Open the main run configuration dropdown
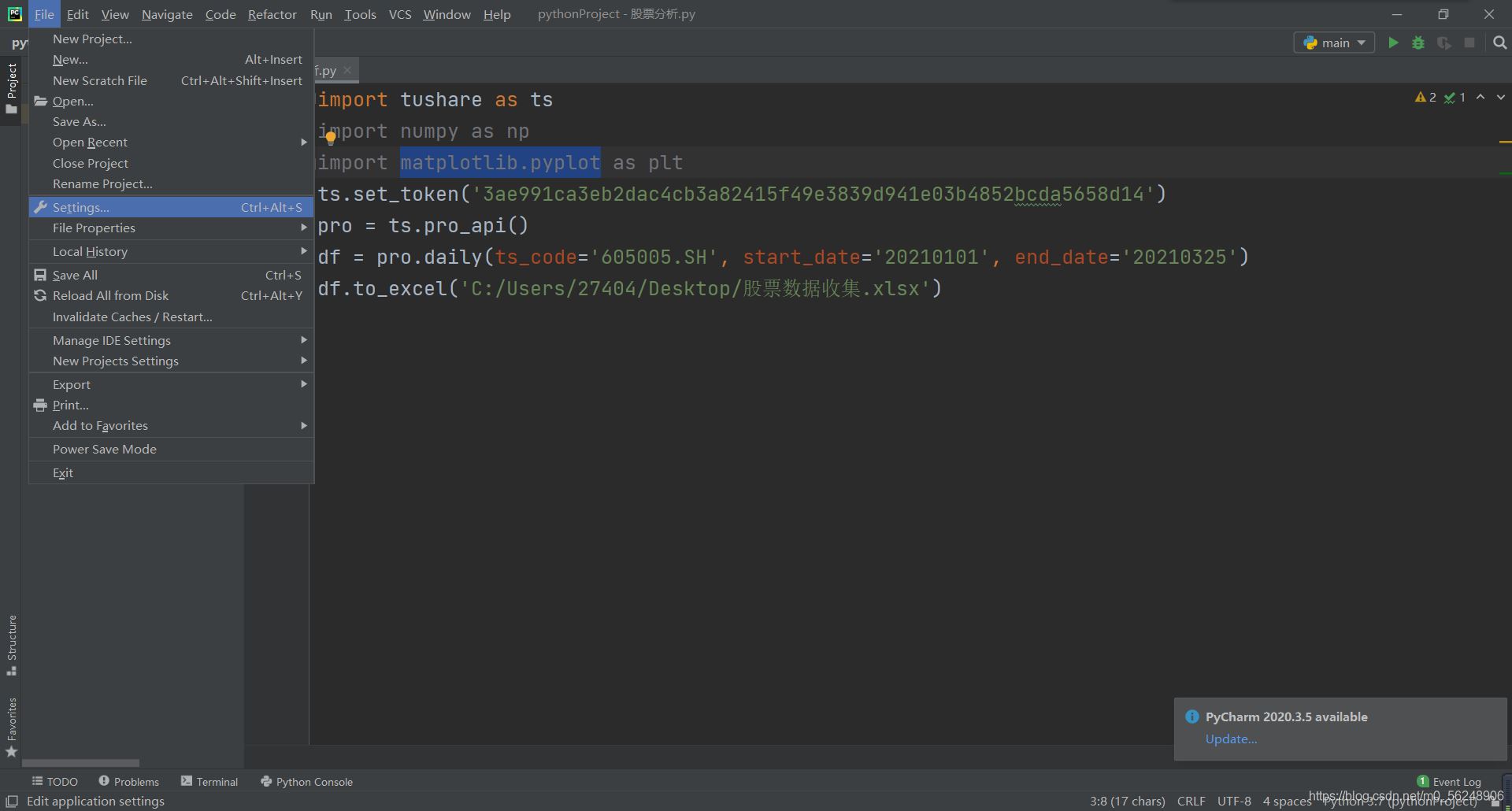This screenshot has height=811, width=1512. pyautogui.click(x=1334, y=43)
